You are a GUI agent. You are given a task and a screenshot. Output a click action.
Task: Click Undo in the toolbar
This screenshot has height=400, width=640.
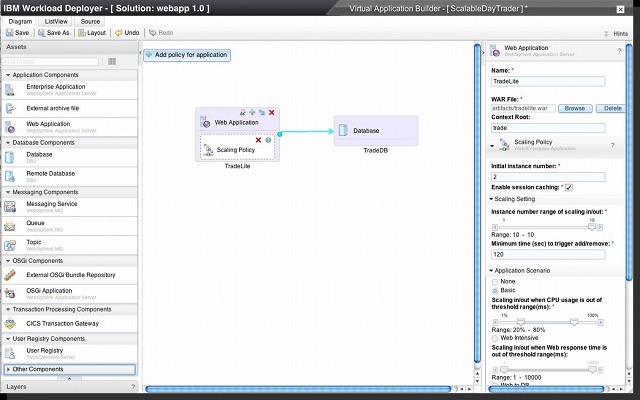pos(127,33)
